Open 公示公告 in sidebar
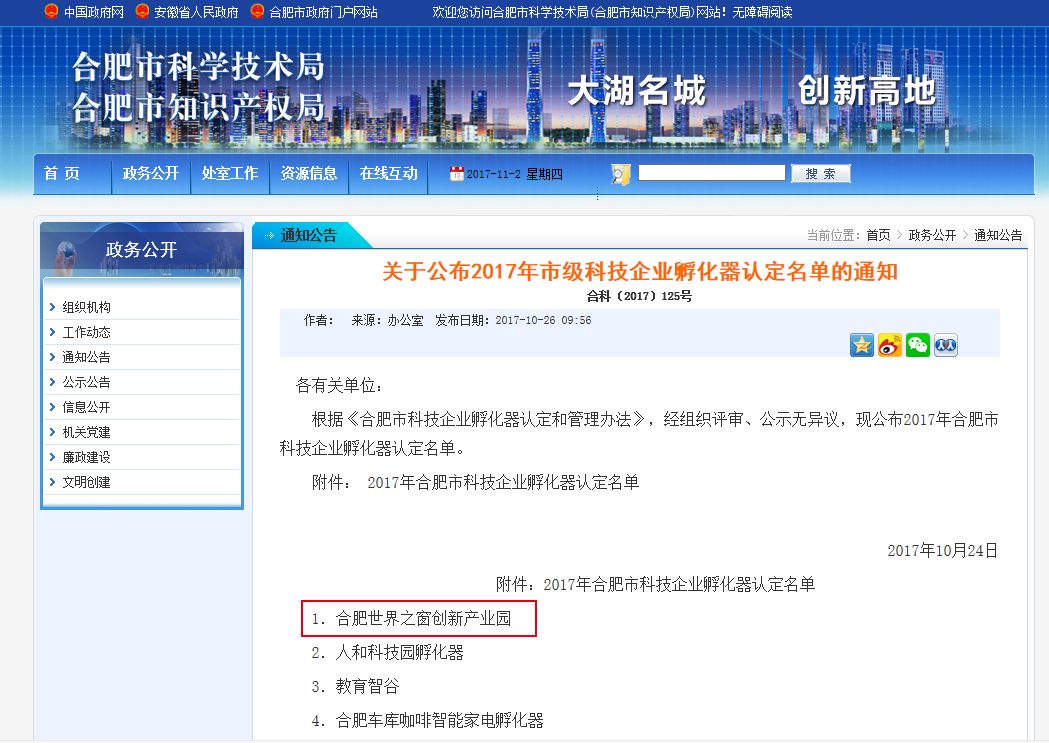The height and width of the screenshot is (743, 1049). point(86,383)
